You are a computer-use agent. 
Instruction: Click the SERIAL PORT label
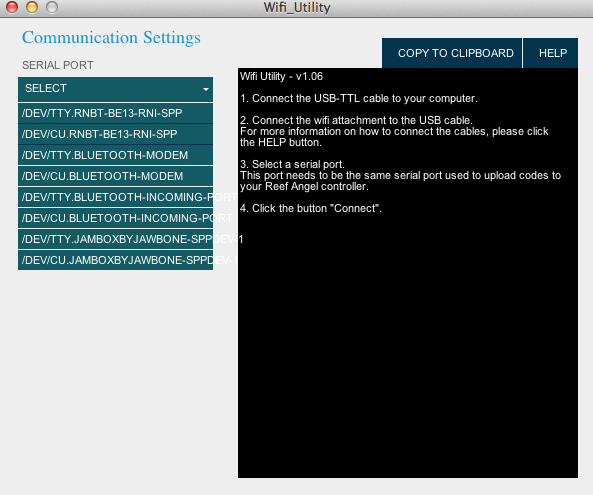click(58, 65)
